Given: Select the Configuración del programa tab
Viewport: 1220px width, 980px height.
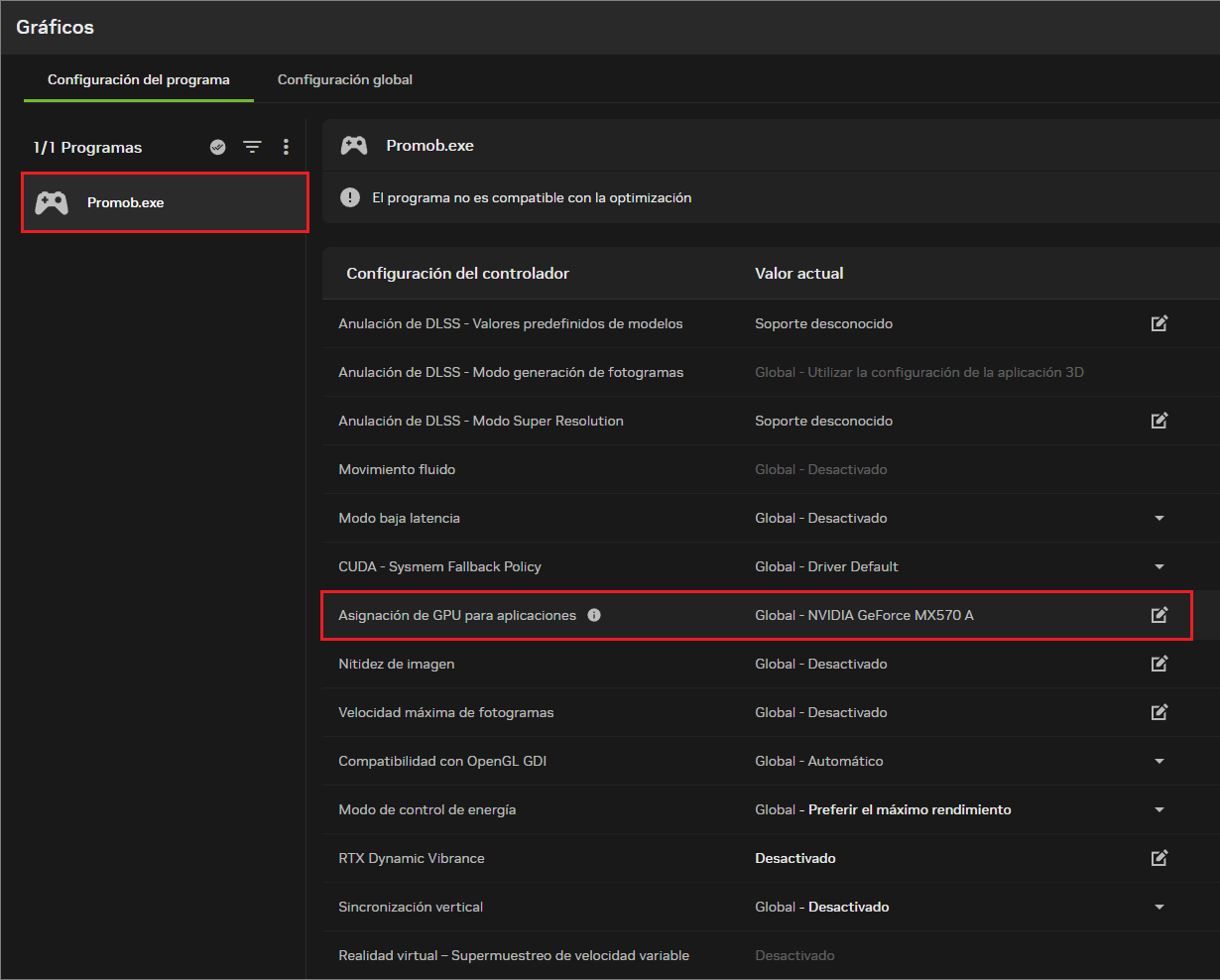Looking at the screenshot, I should click(x=139, y=79).
